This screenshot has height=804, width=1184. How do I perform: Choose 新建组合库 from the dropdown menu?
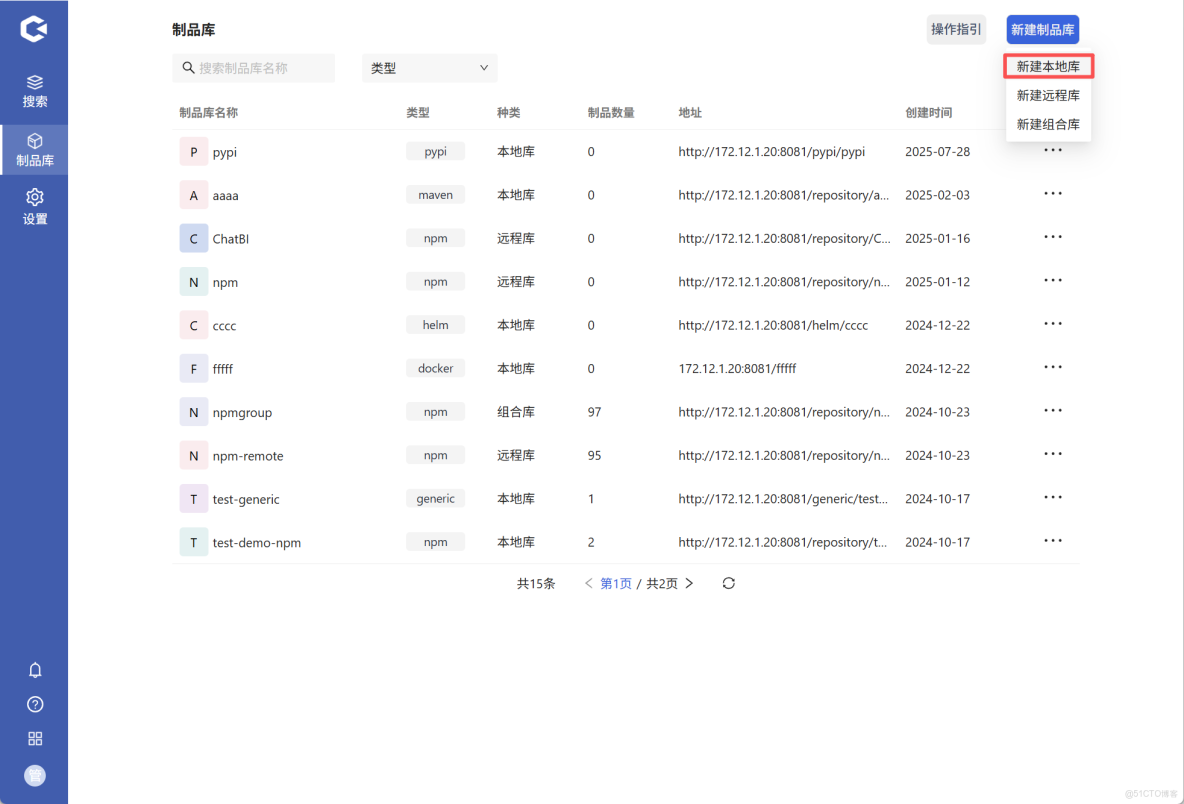click(1048, 124)
